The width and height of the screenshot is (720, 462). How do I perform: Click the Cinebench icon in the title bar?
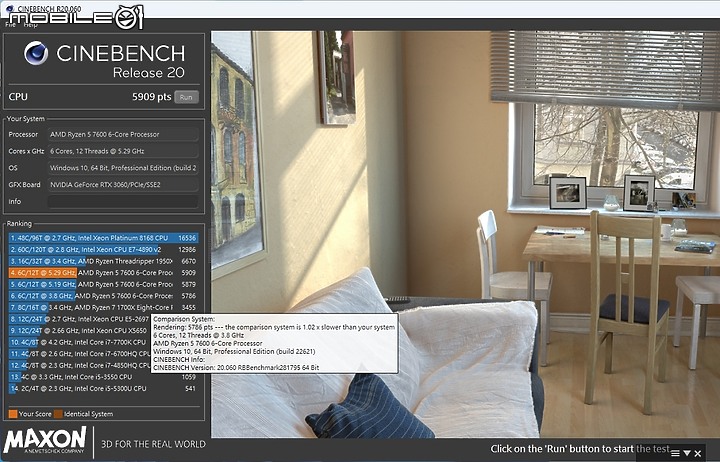tap(10, 9)
